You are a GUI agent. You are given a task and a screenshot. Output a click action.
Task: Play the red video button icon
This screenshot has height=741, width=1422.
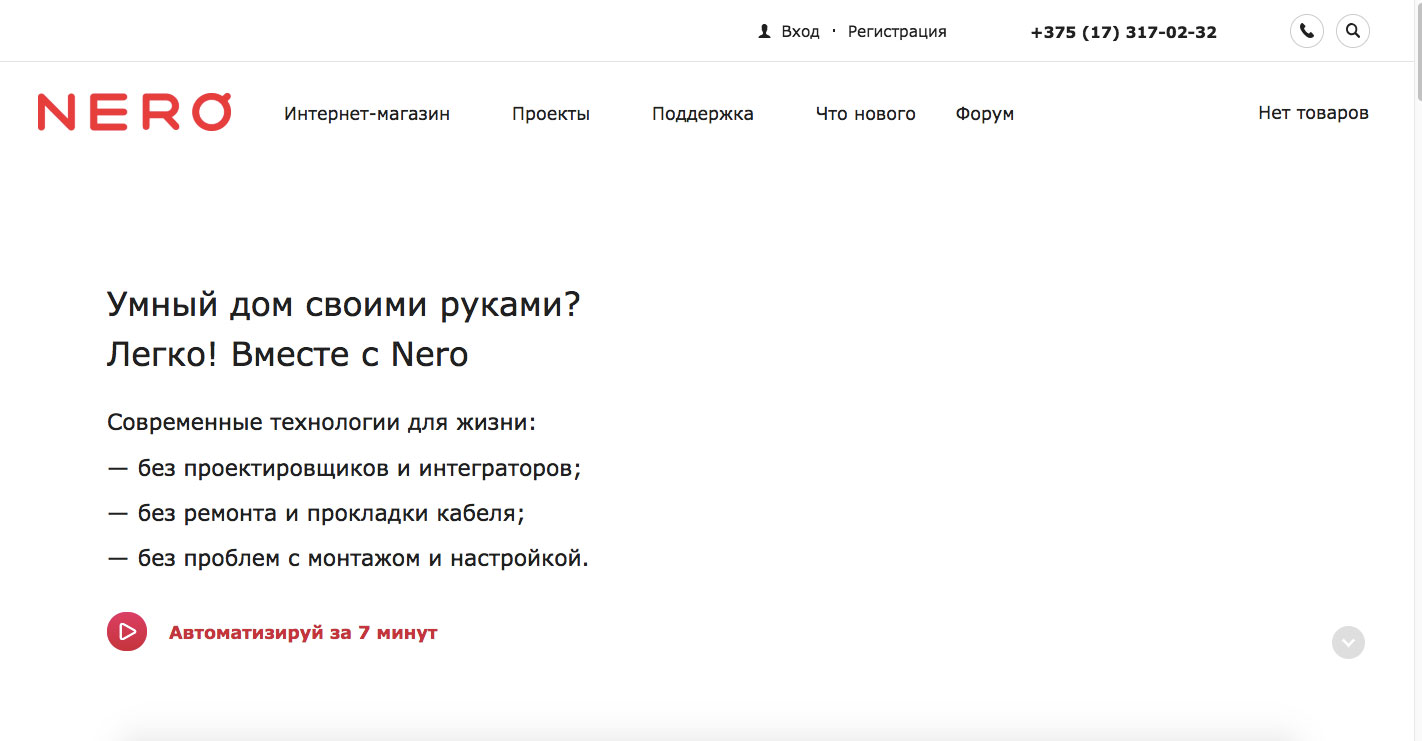pyautogui.click(x=127, y=632)
